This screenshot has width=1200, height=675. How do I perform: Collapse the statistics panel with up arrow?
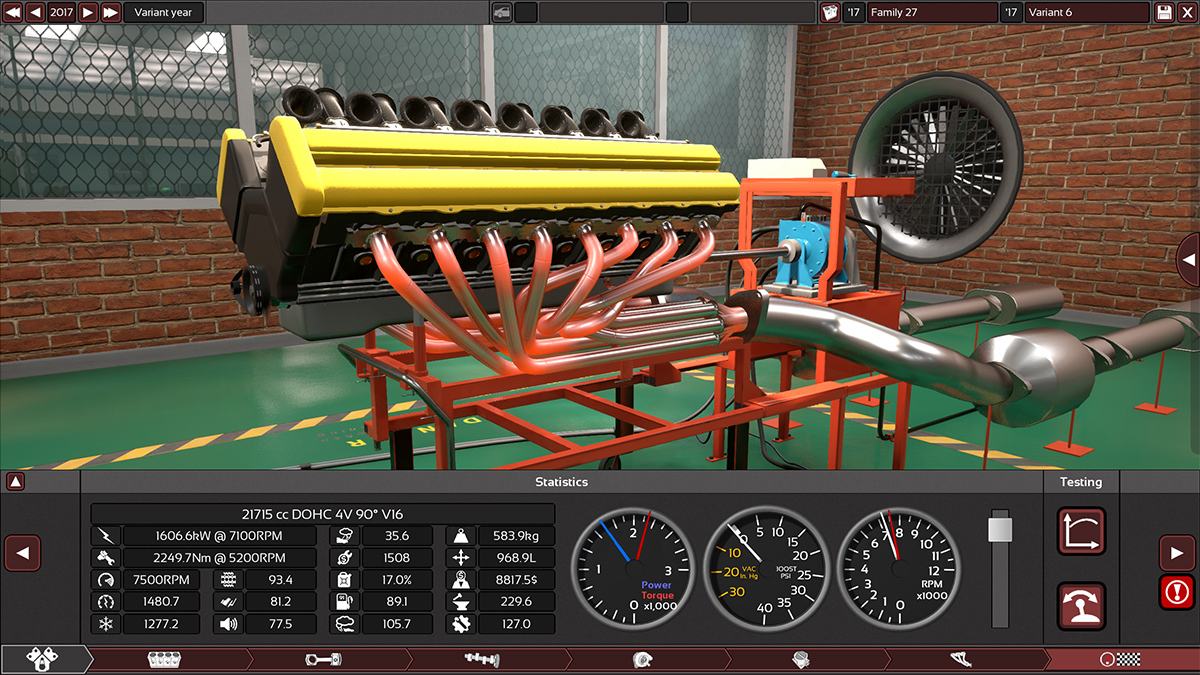[x=15, y=482]
